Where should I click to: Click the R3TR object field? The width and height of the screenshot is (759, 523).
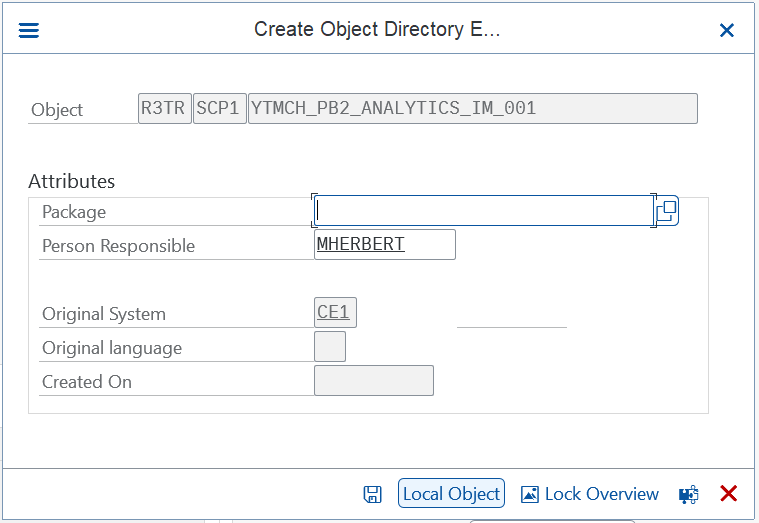point(164,109)
